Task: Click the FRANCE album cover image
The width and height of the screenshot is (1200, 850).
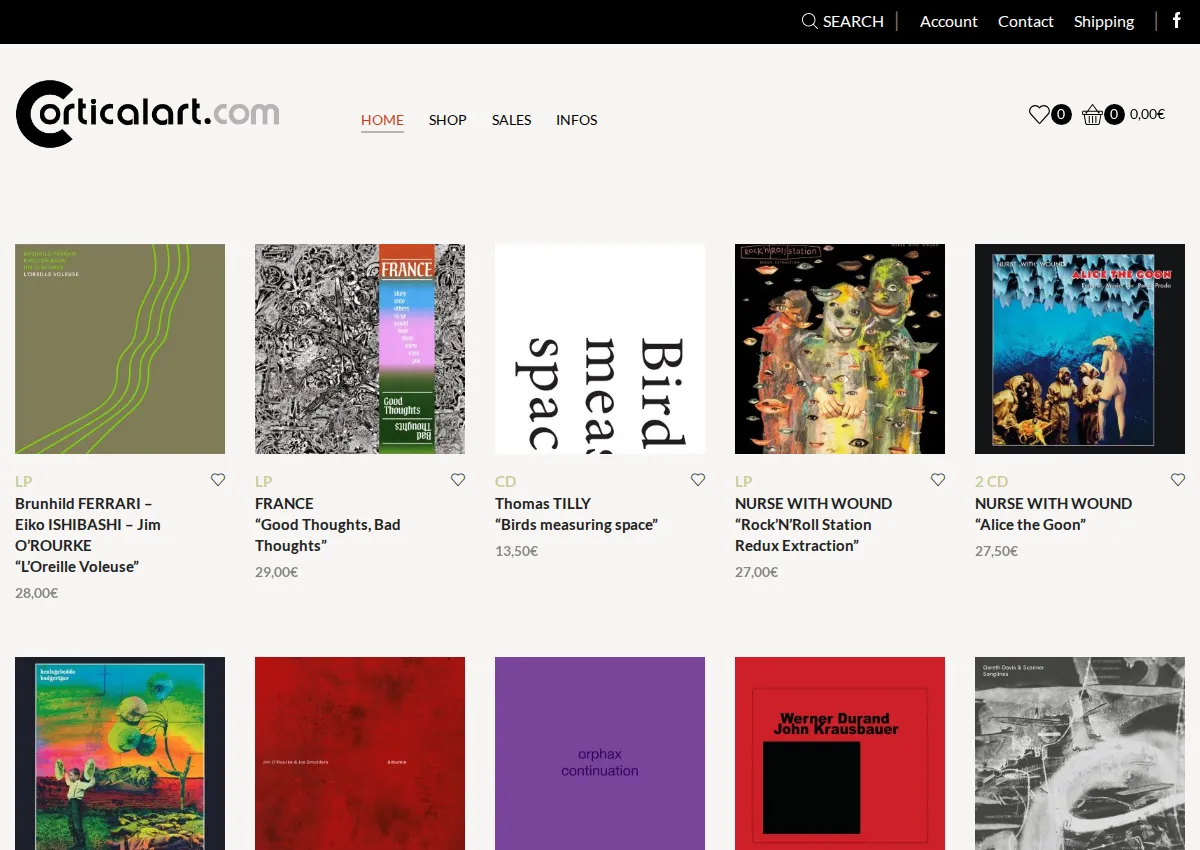Action: [360, 349]
